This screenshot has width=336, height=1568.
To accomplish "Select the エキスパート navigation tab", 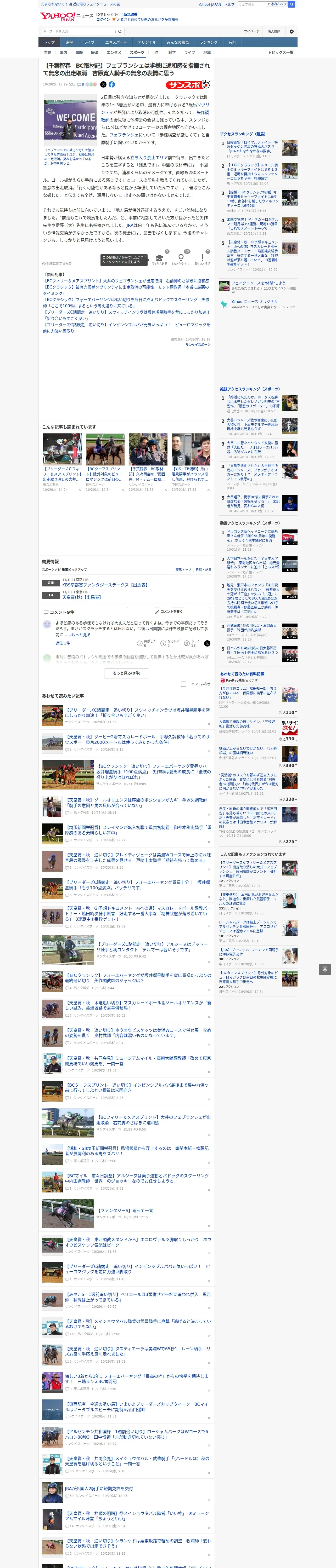I will (116, 43).
